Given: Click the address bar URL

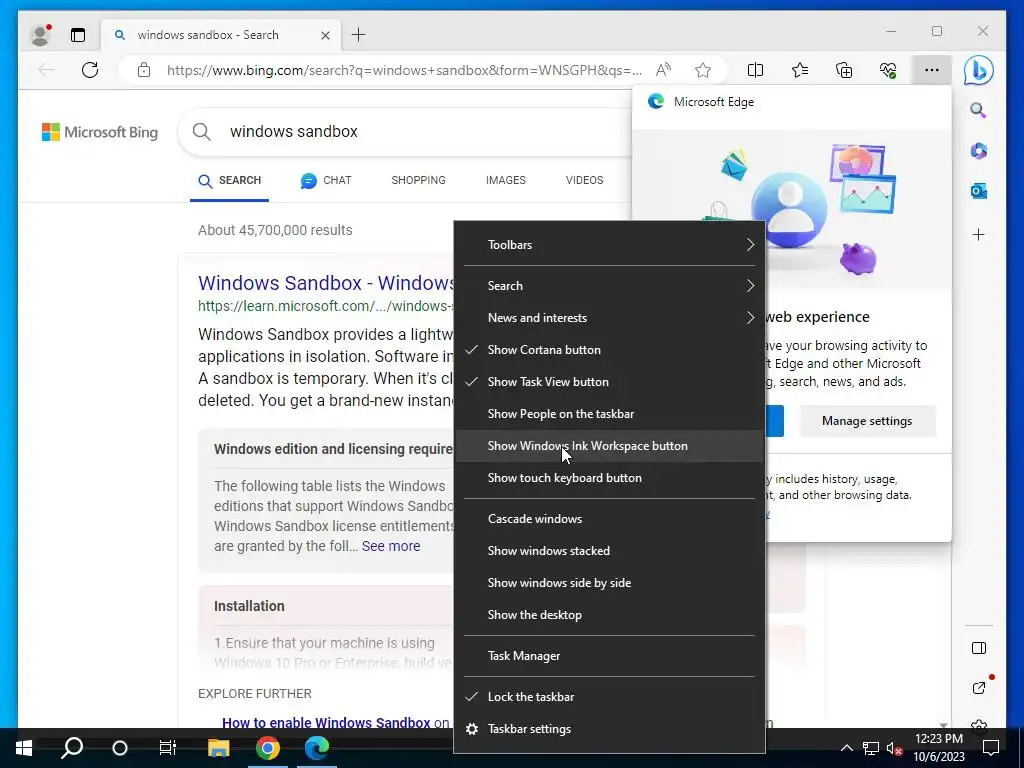Looking at the screenshot, I should (404, 70).
